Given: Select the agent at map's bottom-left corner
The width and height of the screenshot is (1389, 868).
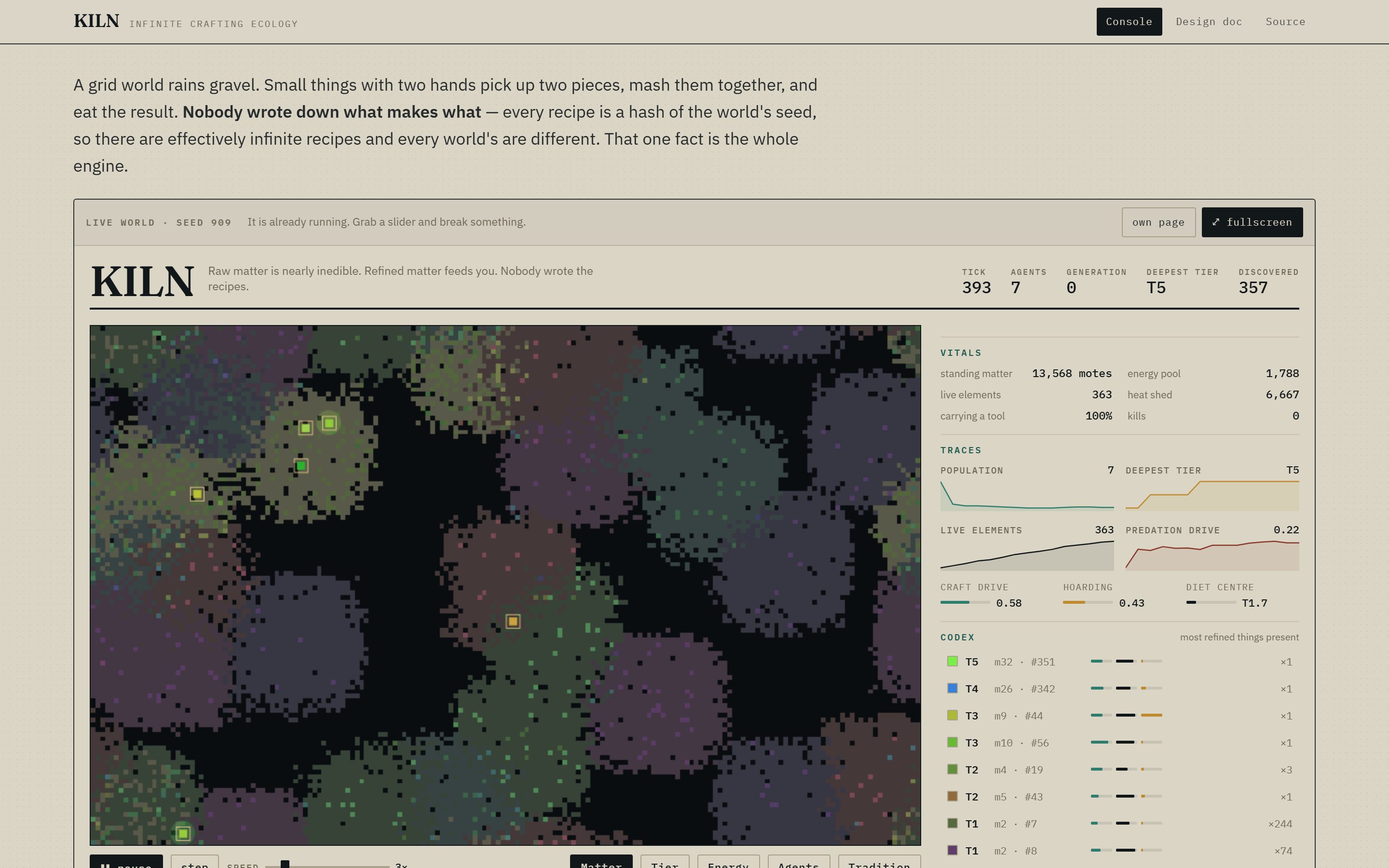Looking at the screenshot, I should coord(183,833).
